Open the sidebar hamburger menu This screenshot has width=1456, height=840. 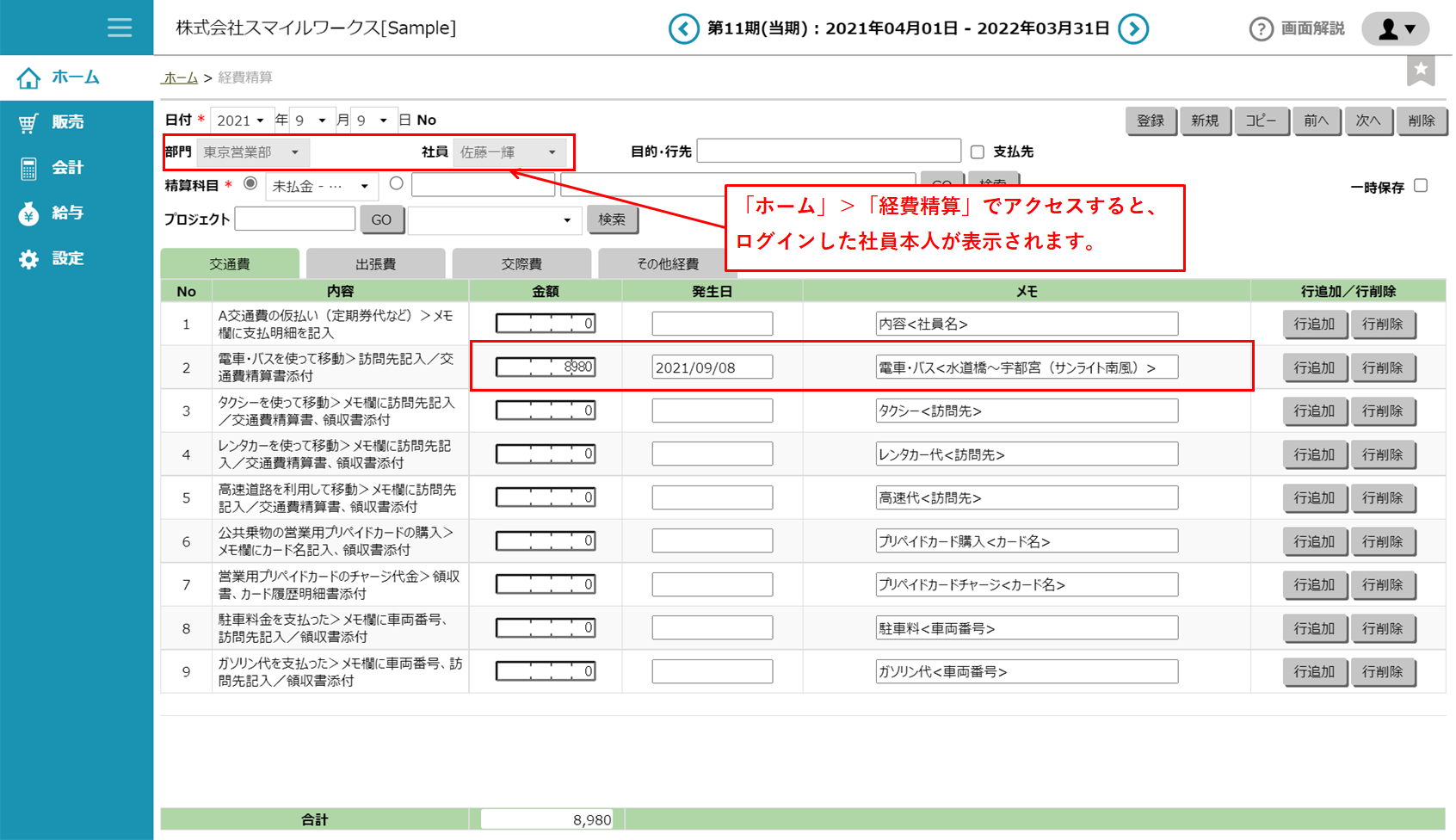[x=120, y=28]
